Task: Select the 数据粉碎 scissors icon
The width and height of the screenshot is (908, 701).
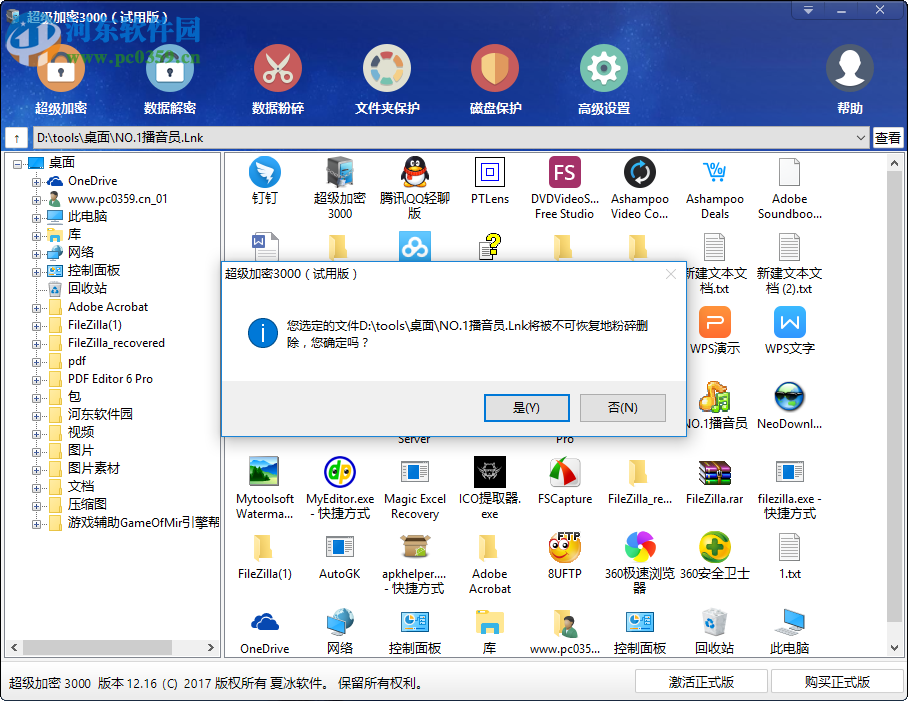Action: (277, 70)
